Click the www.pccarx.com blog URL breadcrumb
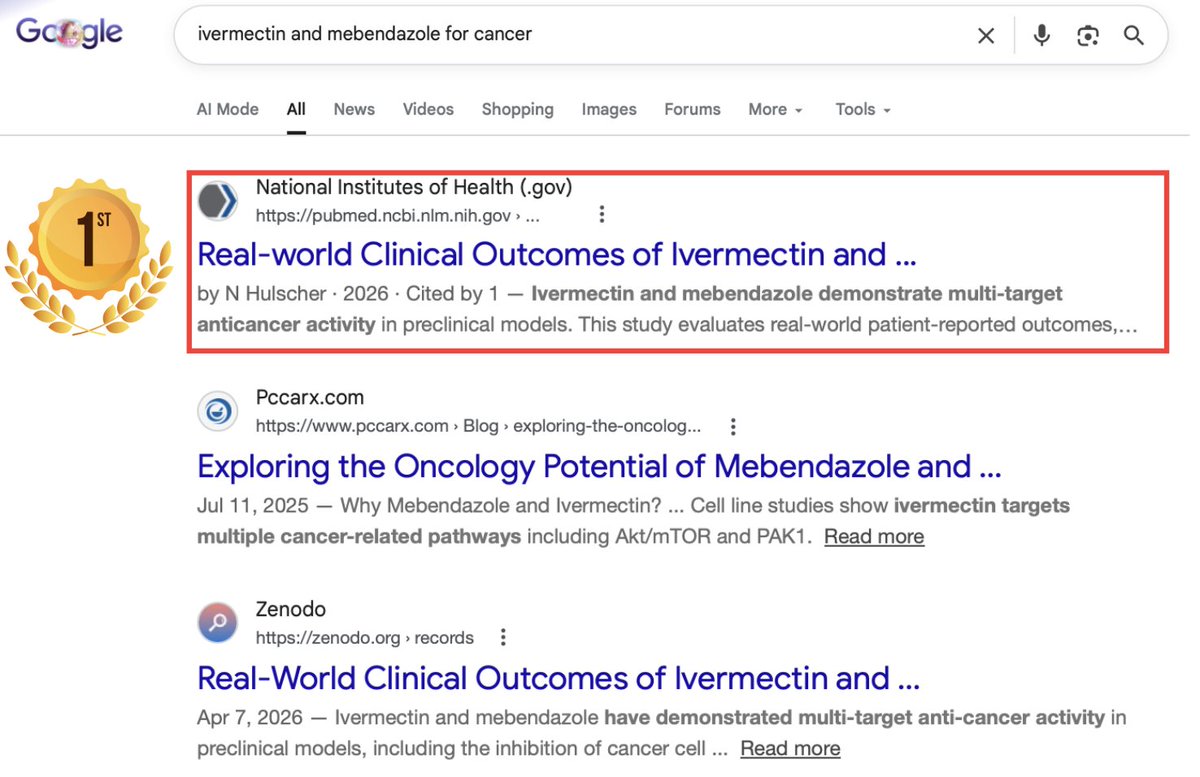 pos(478,427)
